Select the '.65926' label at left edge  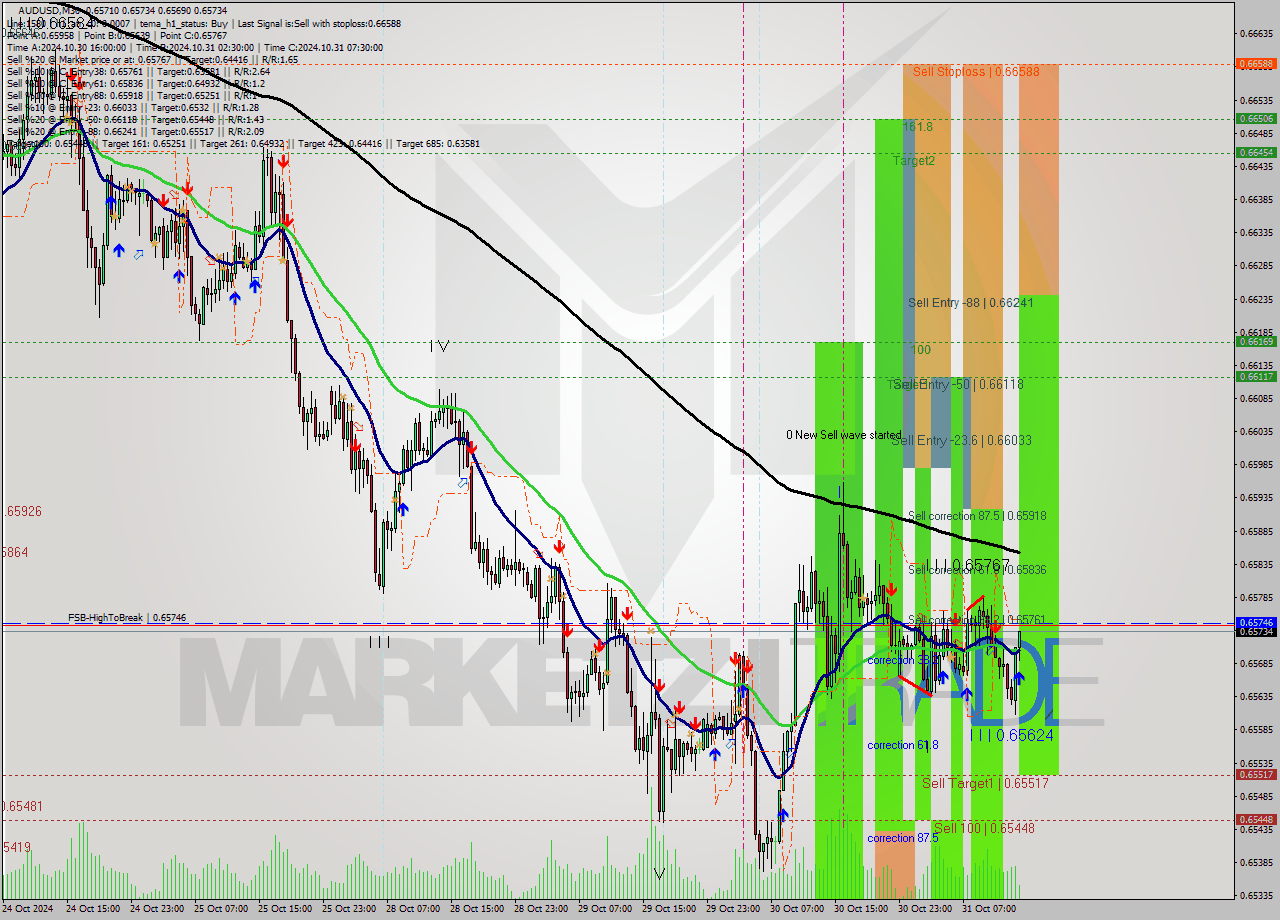click(x=22, y=511)
